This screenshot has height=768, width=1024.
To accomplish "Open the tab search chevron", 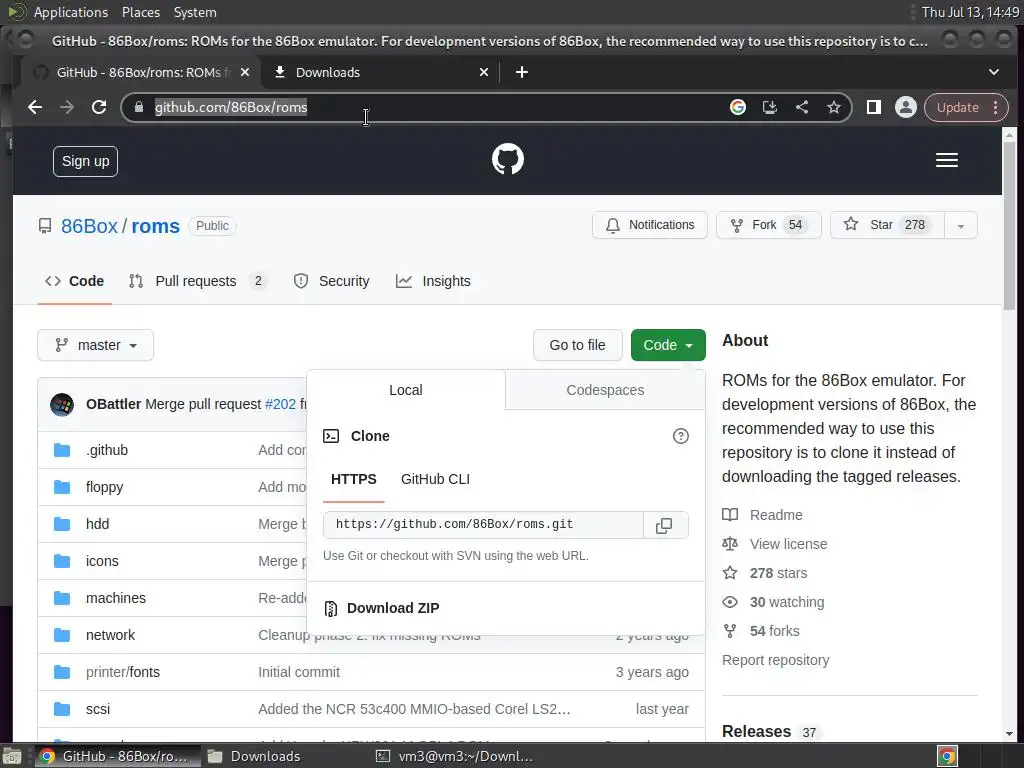I will click(994, 72).
